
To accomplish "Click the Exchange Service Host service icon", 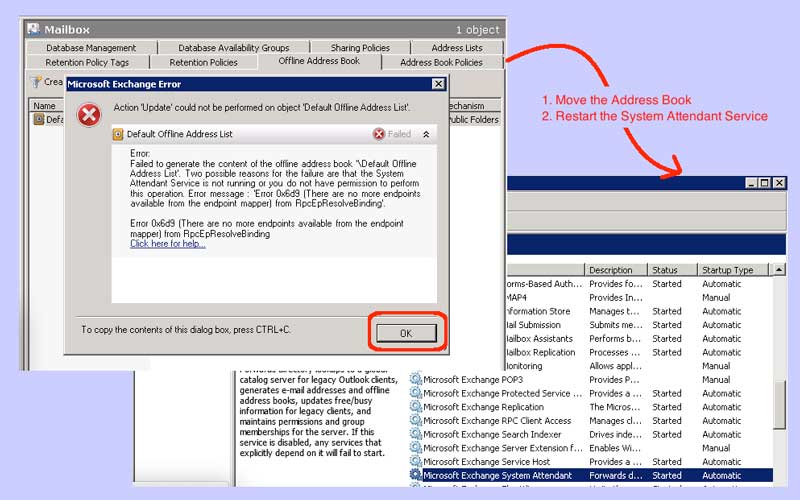I will 416,461.
